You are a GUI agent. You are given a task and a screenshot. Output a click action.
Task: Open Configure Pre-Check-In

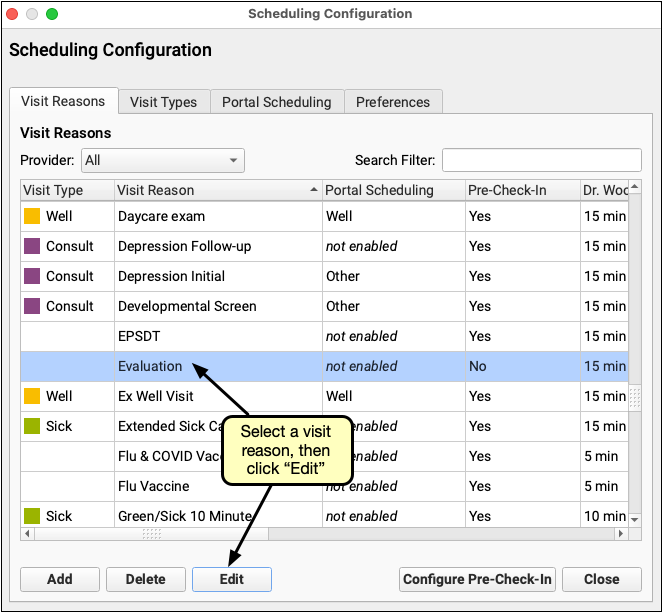click(x=476, y=579)
